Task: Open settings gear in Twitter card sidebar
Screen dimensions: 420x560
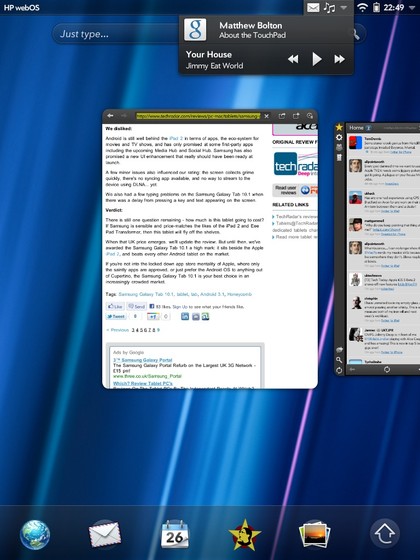Action: 339,137
